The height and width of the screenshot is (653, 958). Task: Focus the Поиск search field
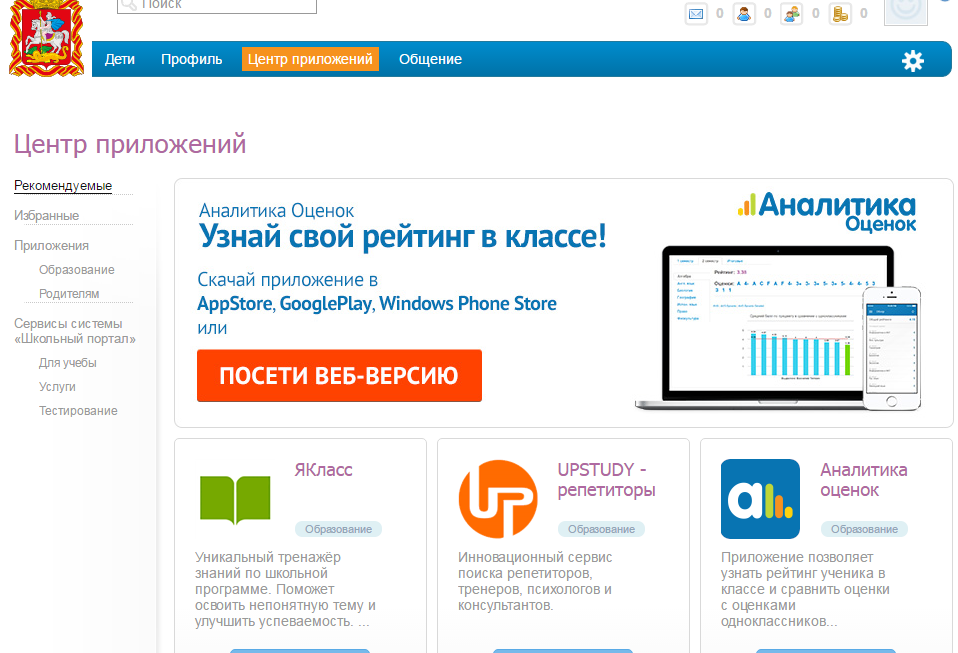(217, 5)
